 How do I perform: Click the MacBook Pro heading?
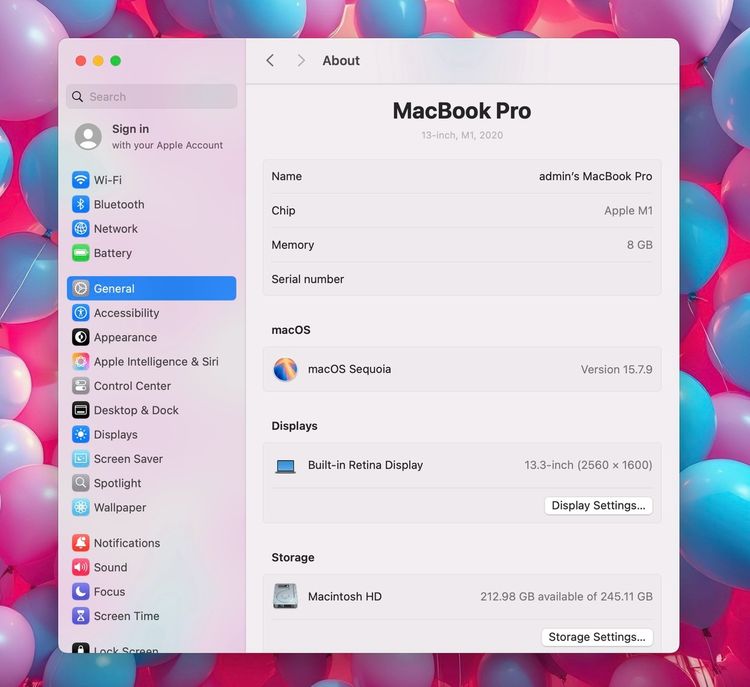[x=462, y=111]
